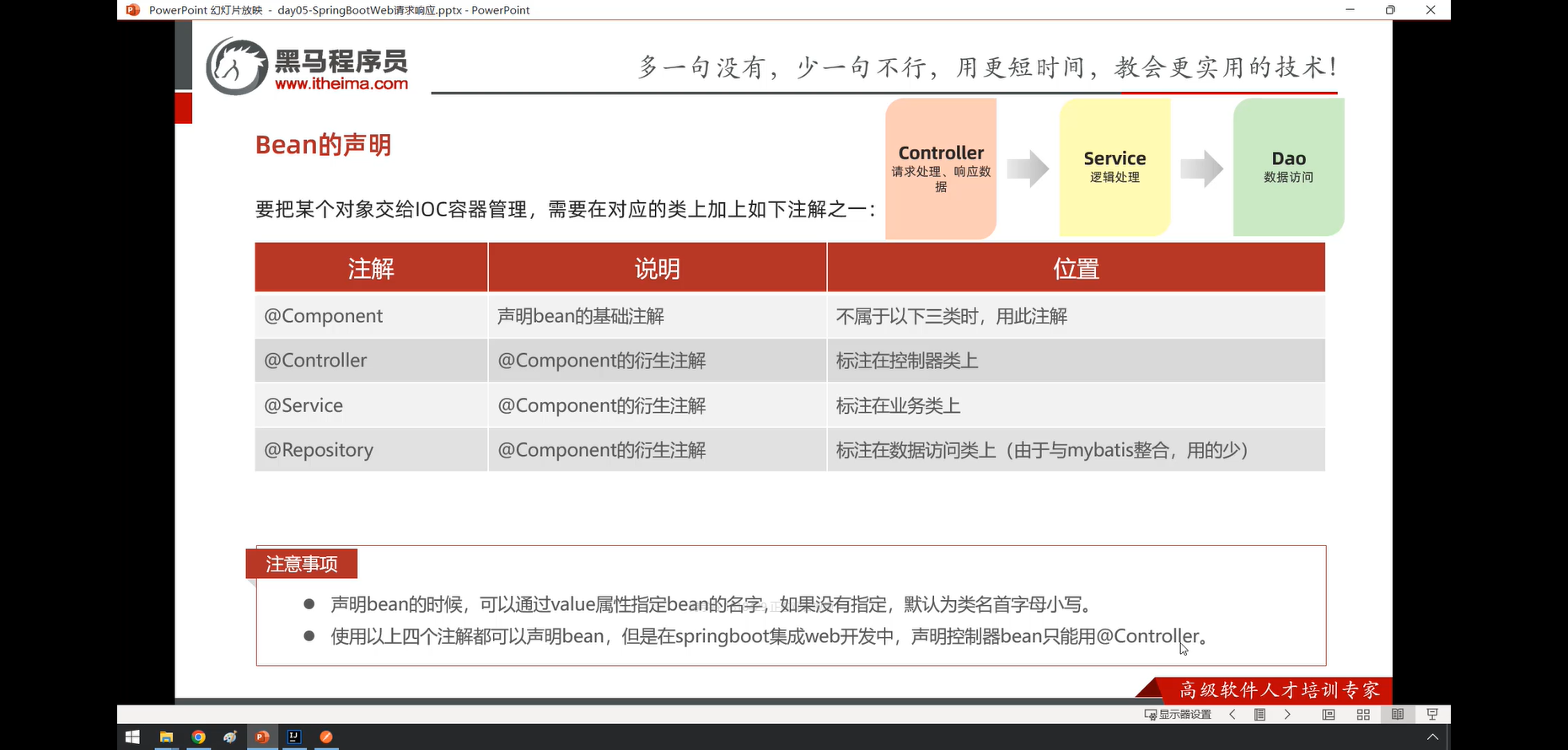Click the note ending with @Controller

pos(769,636)
